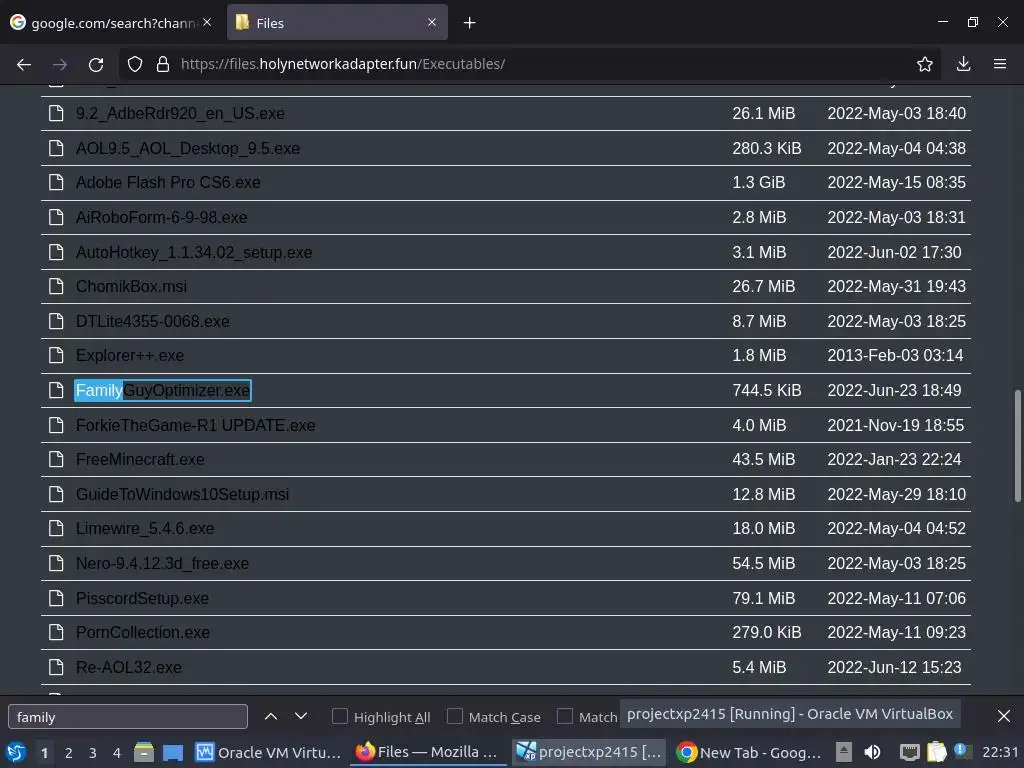Open the Firefox downloads panel
Viewport: 1024px width, 768px height.
(x=963, y=64)
